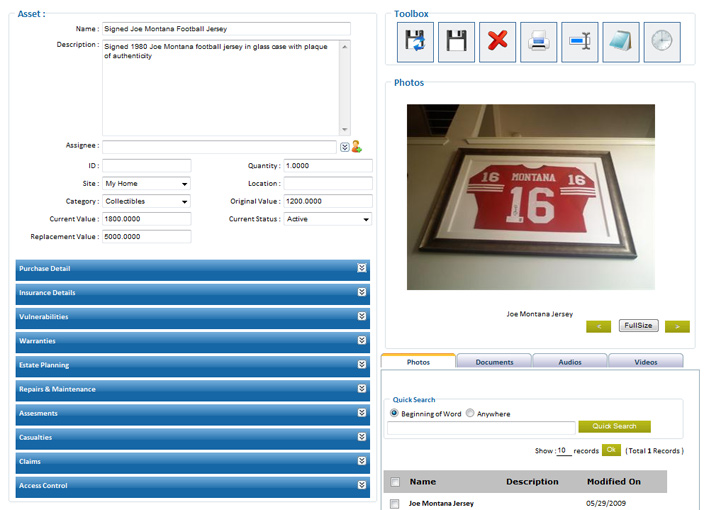Switch to the Audios tab
Screen dimensions: 704x510
pos(570,361)
